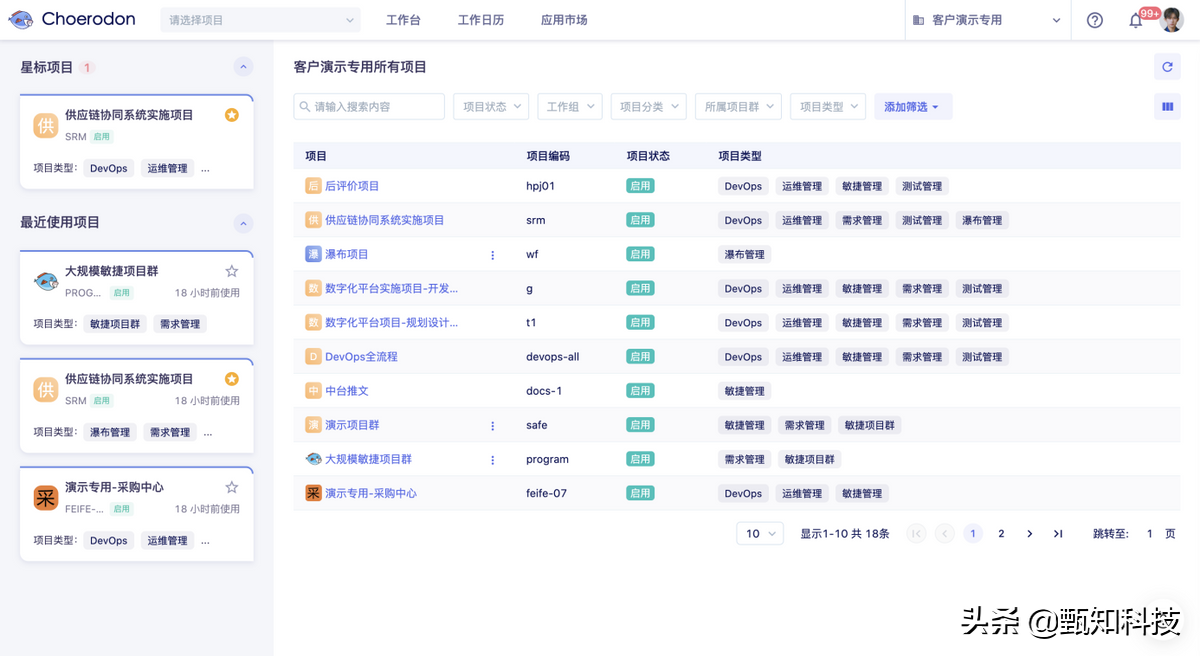1200x656 pixels.
Task: Open the 应用市场 menu item
Action: (564, 19)
